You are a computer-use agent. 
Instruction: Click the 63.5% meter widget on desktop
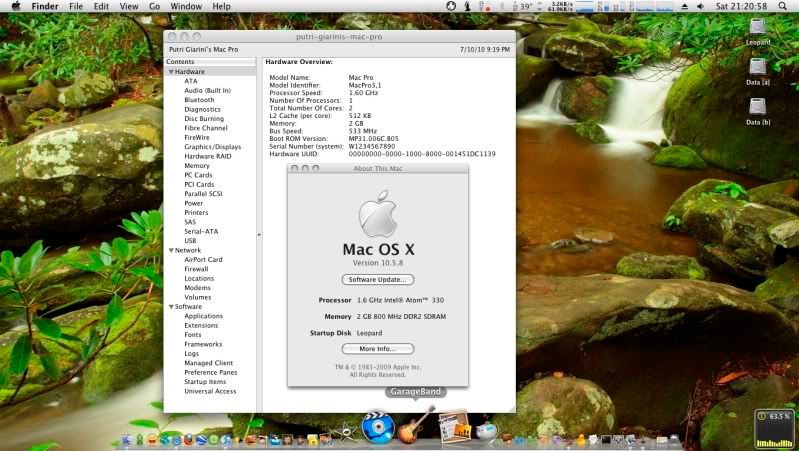click(774, 429)
